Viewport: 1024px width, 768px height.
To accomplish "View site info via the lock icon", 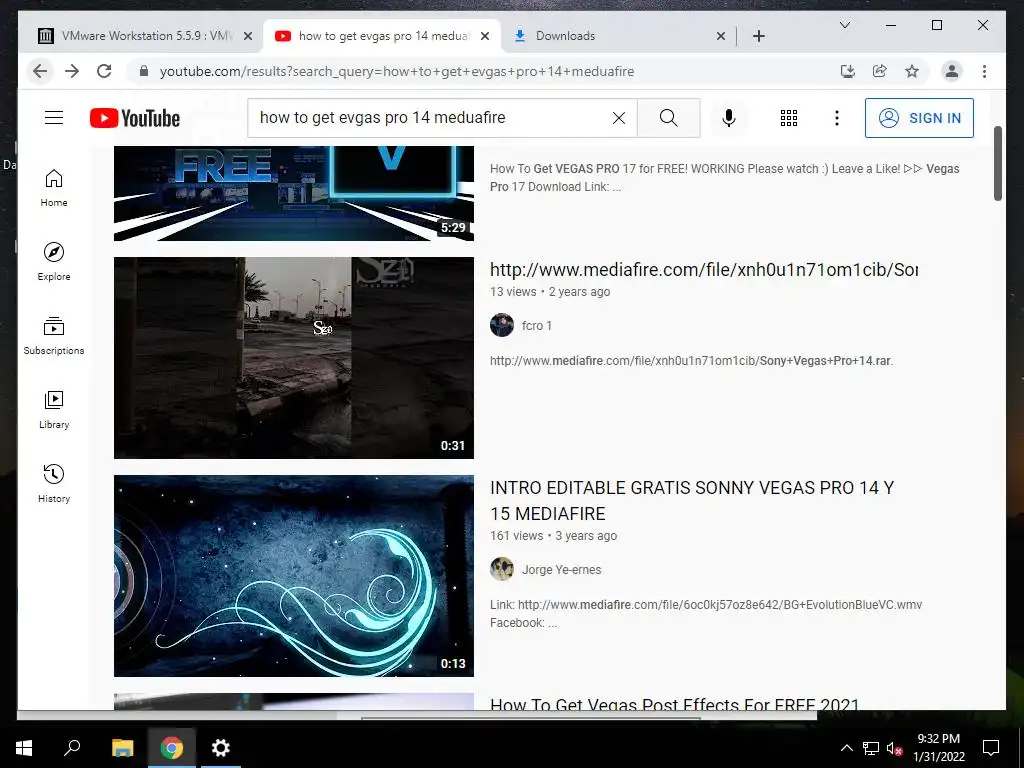I will coord(144,71).
